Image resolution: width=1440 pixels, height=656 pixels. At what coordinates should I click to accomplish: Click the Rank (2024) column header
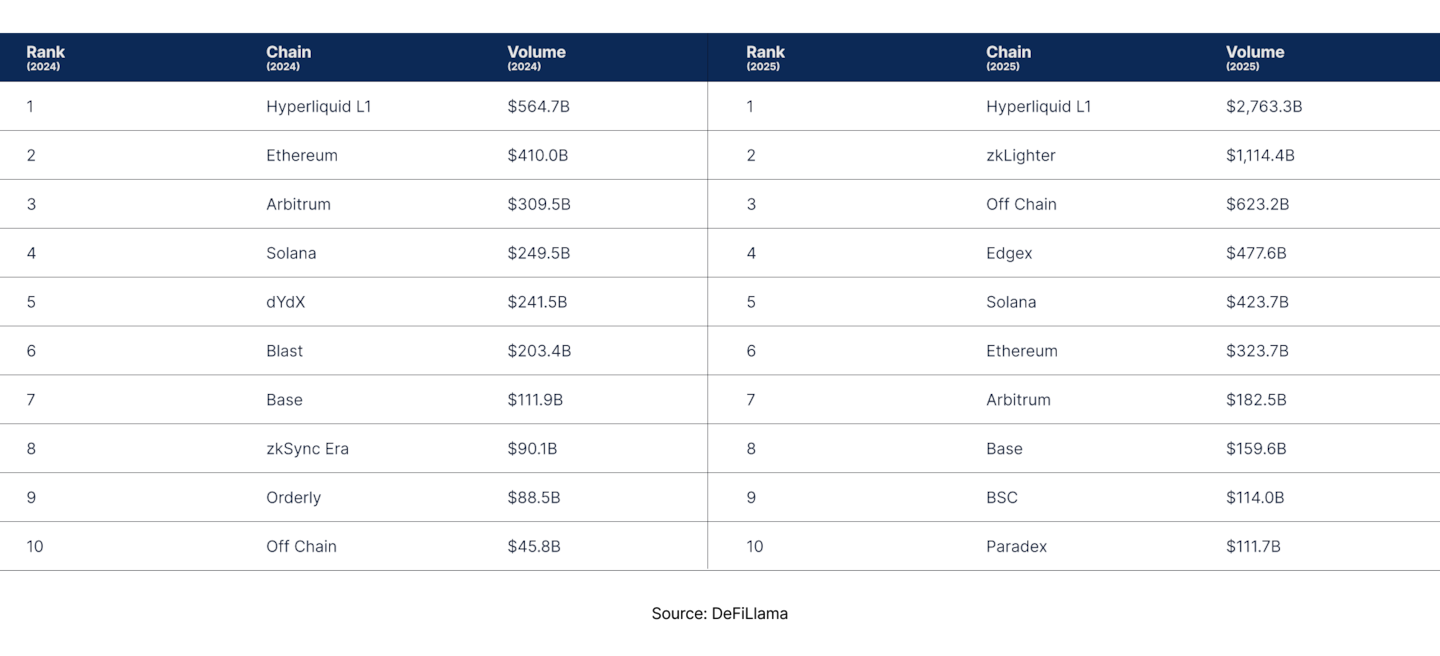[x=46, y=58]
